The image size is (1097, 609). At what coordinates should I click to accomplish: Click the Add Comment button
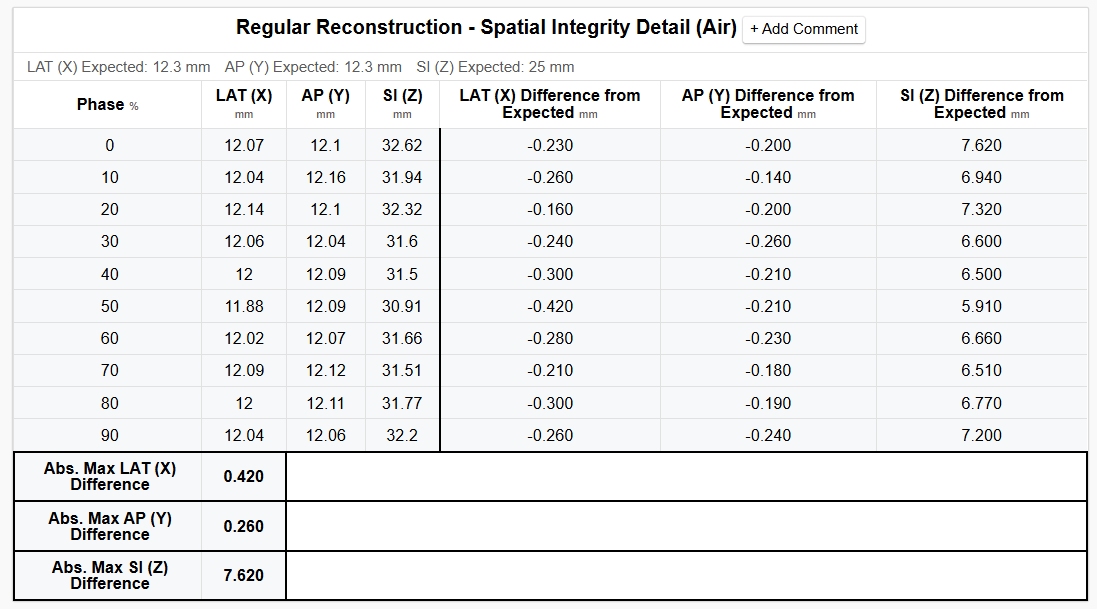pyautogui.click(x=804, y=29)
